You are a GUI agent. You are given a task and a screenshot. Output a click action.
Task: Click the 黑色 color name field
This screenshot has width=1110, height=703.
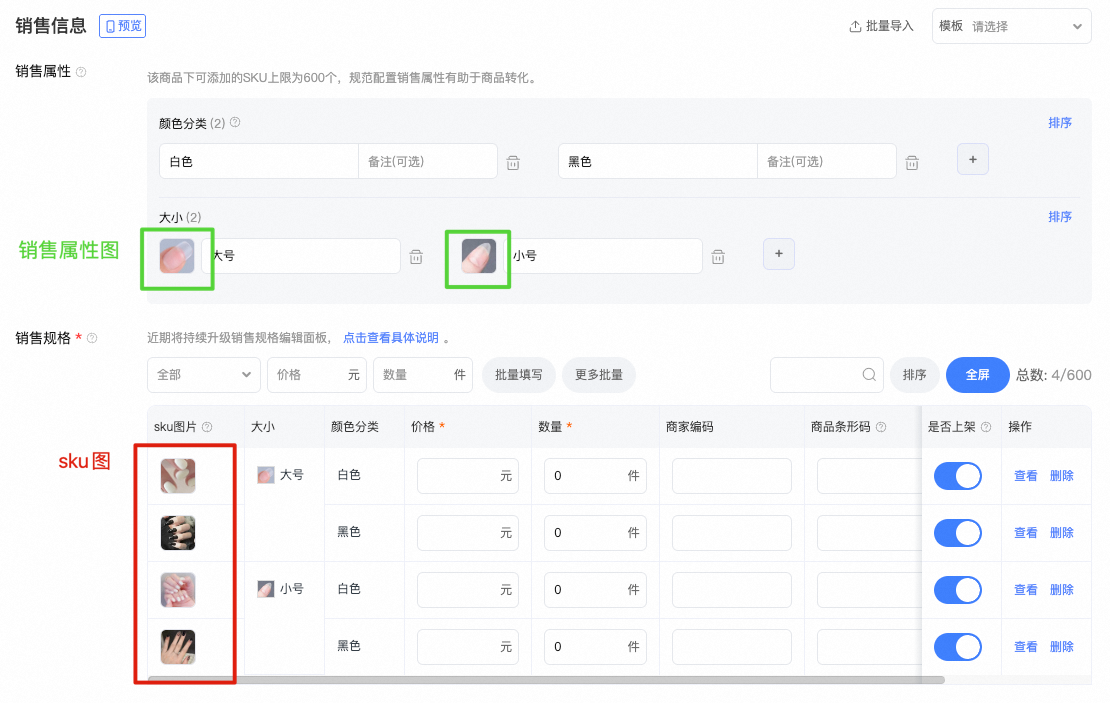click(658, 161)
